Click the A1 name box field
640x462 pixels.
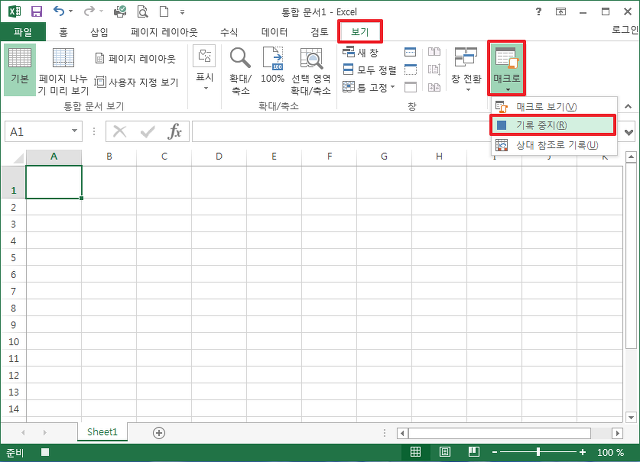click(36, 132)
